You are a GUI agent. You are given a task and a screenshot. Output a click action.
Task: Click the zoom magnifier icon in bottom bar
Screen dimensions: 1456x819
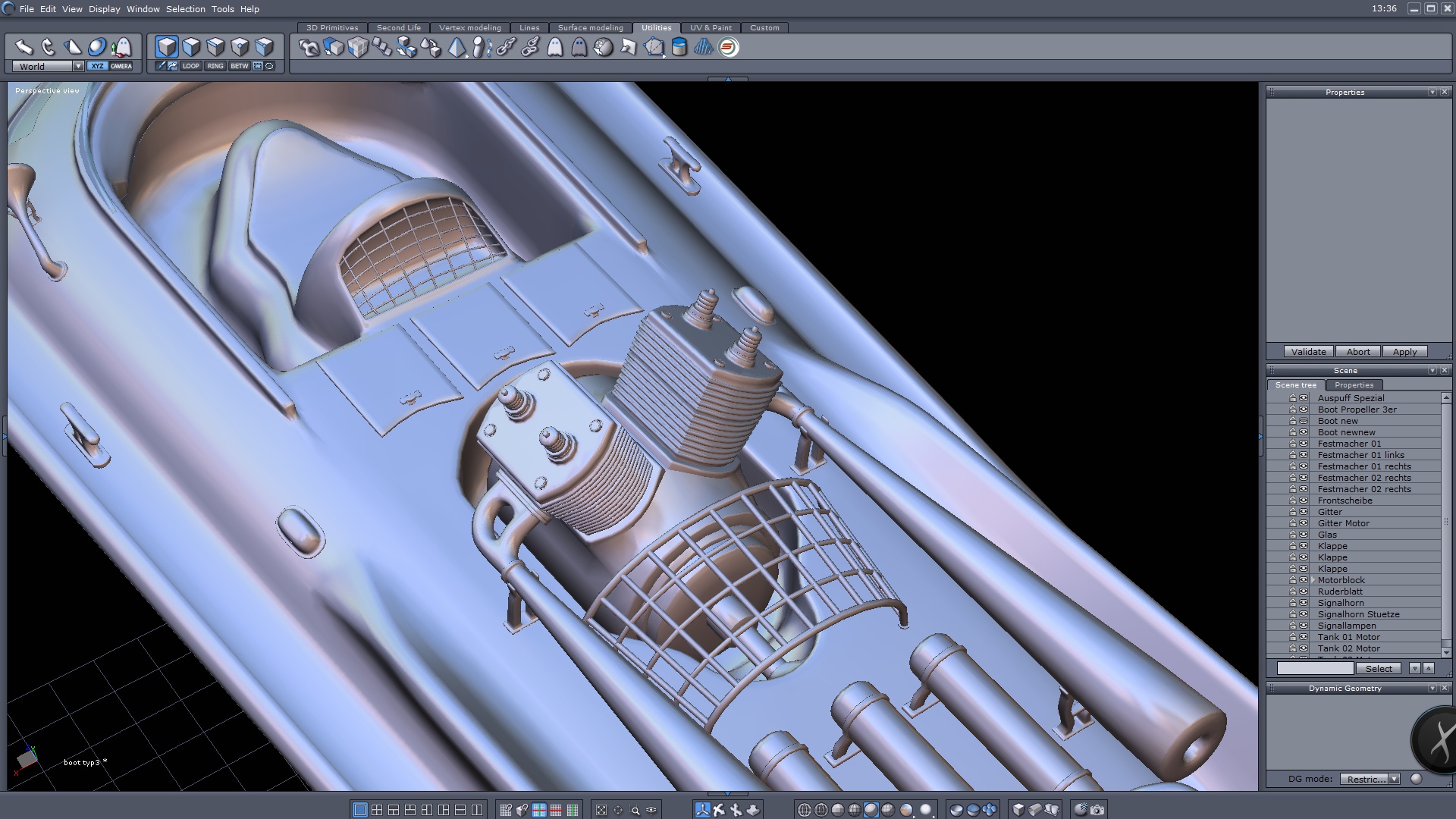point(635,810)
